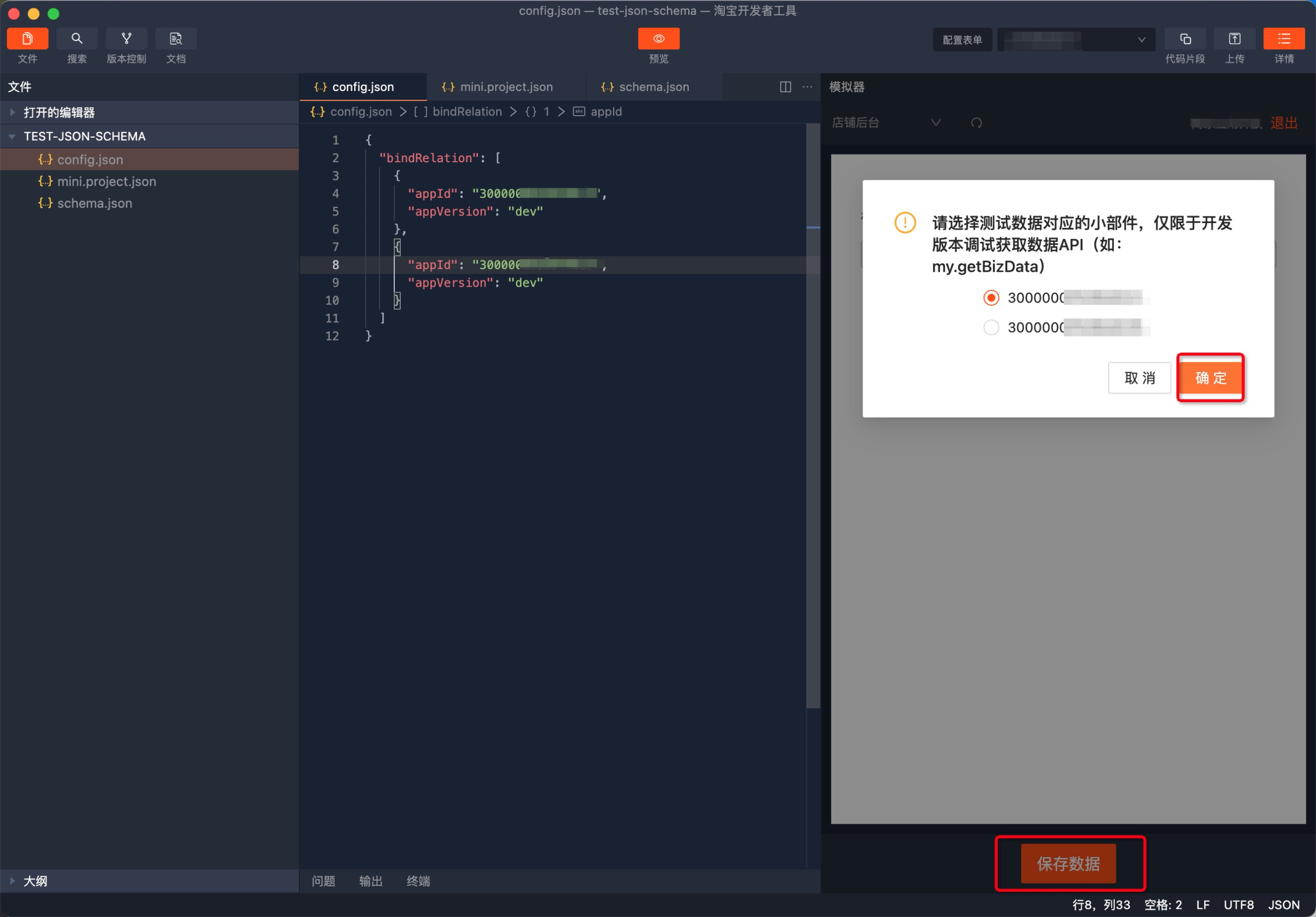Click line number 8 in the gutter
The image size is (1316, 917).
point(335,265)
